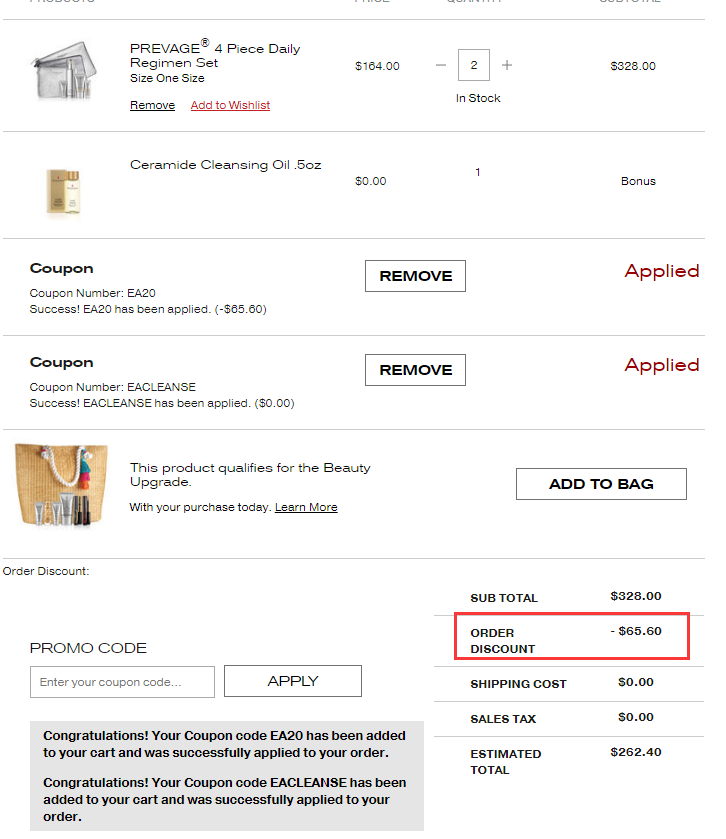The height and width of the screenshot is (839, 726).
Task: Remove the EACLEANSE coupon
Action: [415, 370]
